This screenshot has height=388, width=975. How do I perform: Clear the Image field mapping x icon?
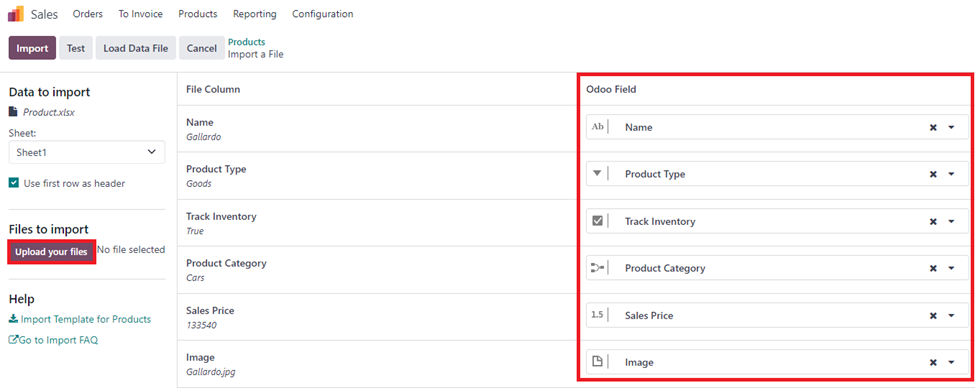click(x=933, y=363)
